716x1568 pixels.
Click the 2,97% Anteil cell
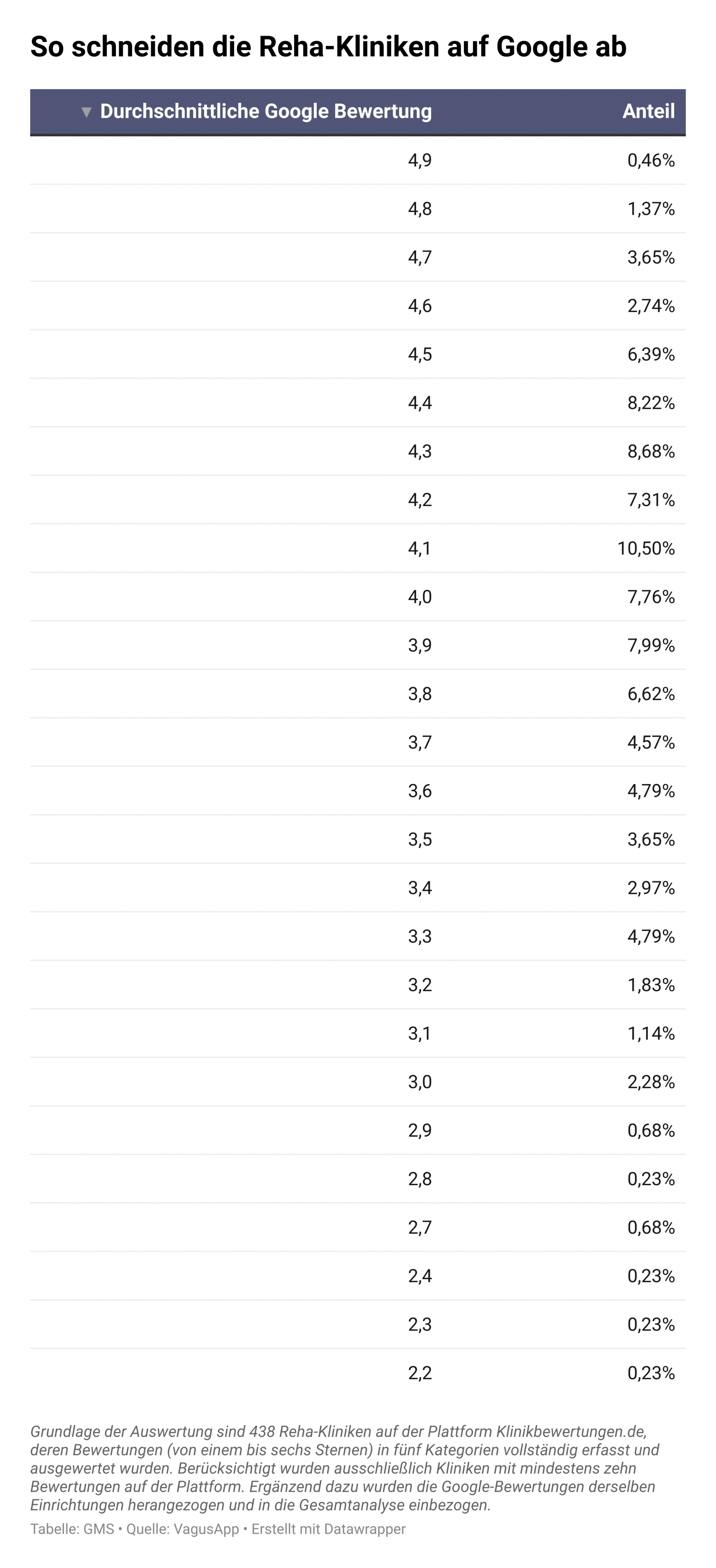651,887
